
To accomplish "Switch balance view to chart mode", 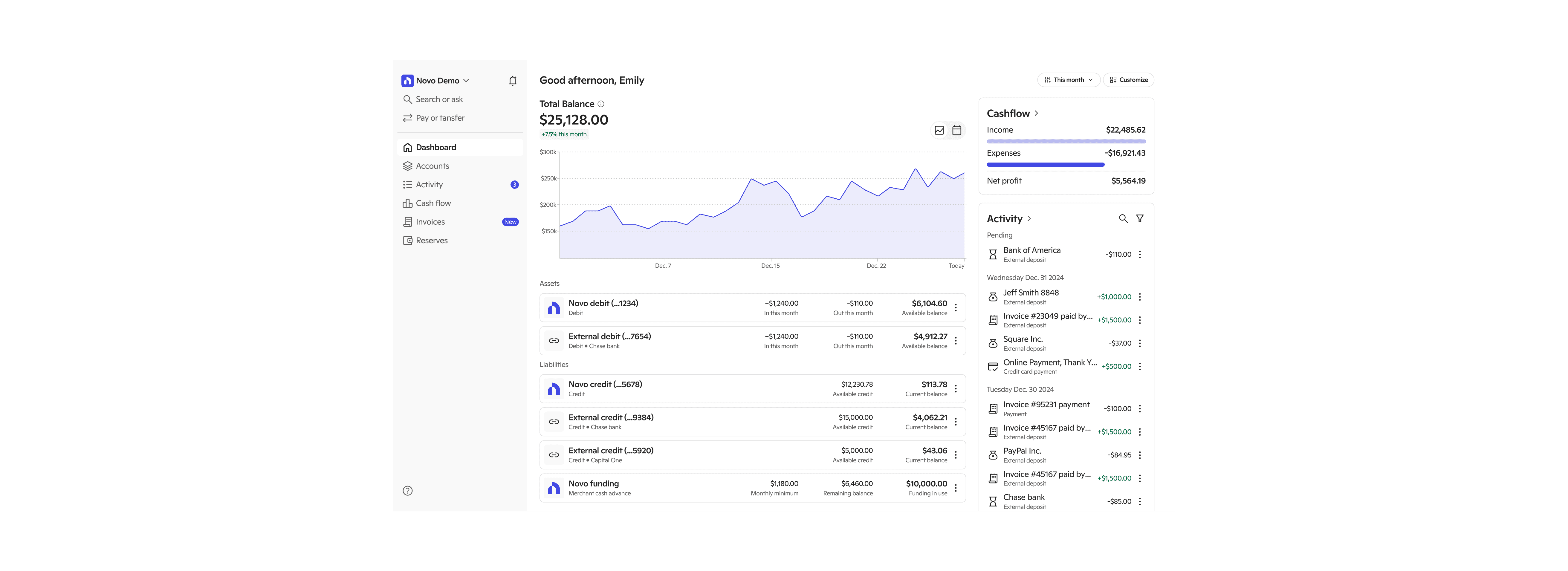I will (x=939, y=130).
